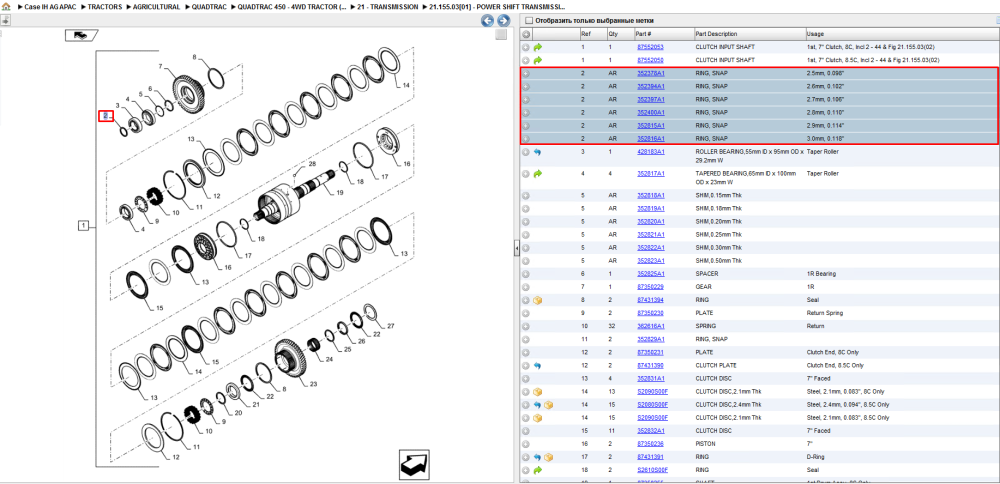Viewport: 1000px width, 484px height.
Task: Click the large return arrow icon below diagram
Action: pos(415,464)
